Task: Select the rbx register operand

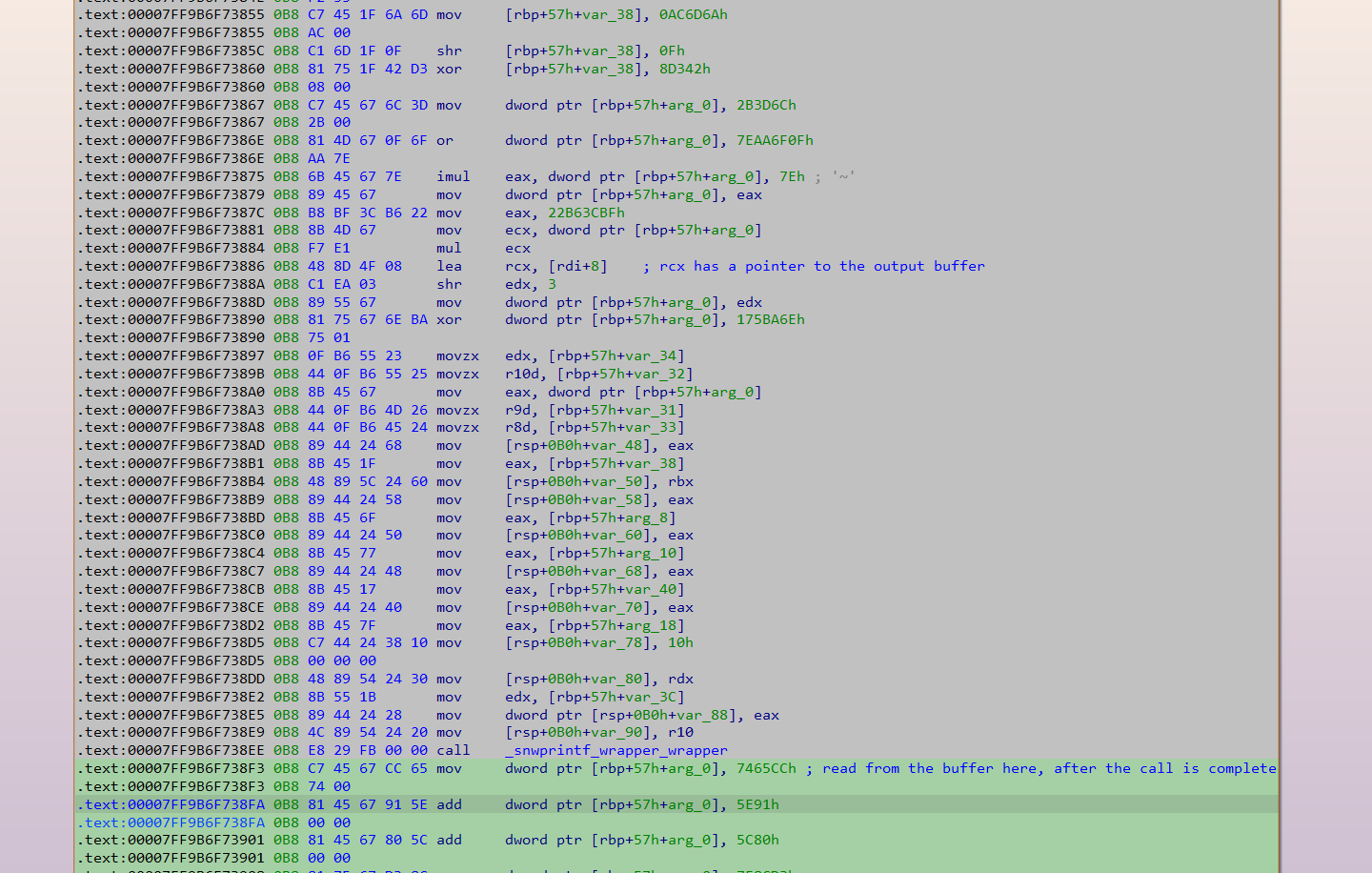Action: click(680, 481)
